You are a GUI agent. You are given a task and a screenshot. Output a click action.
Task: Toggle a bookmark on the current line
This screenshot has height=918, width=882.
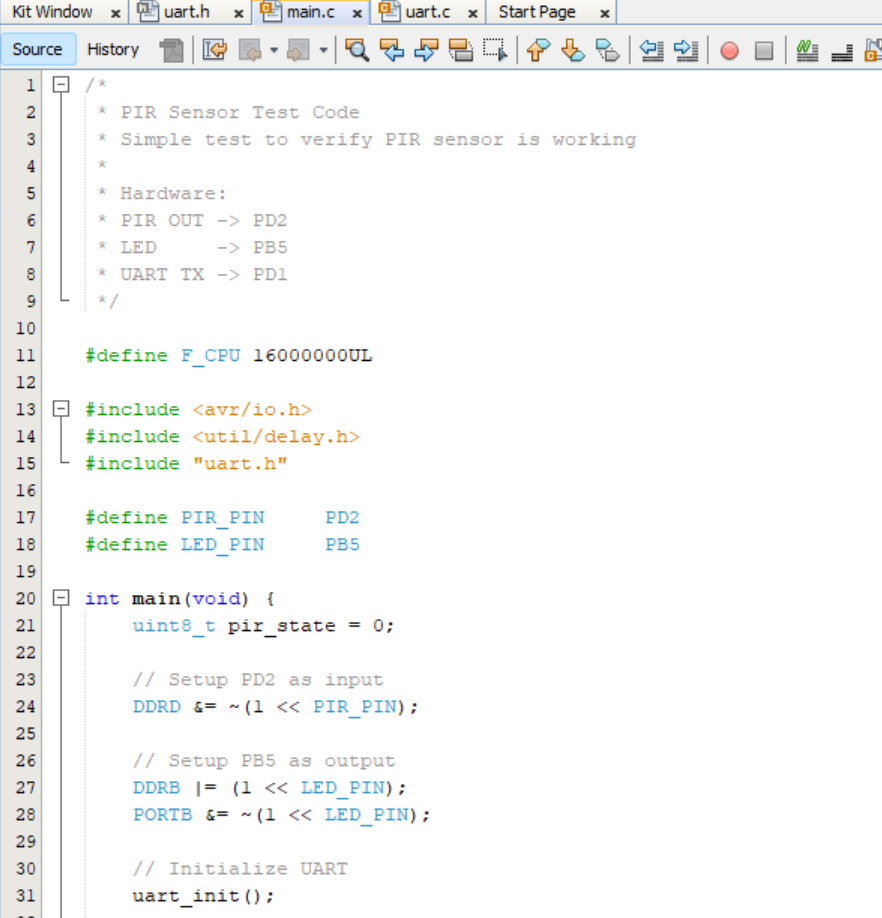click(x=606, y=50)
